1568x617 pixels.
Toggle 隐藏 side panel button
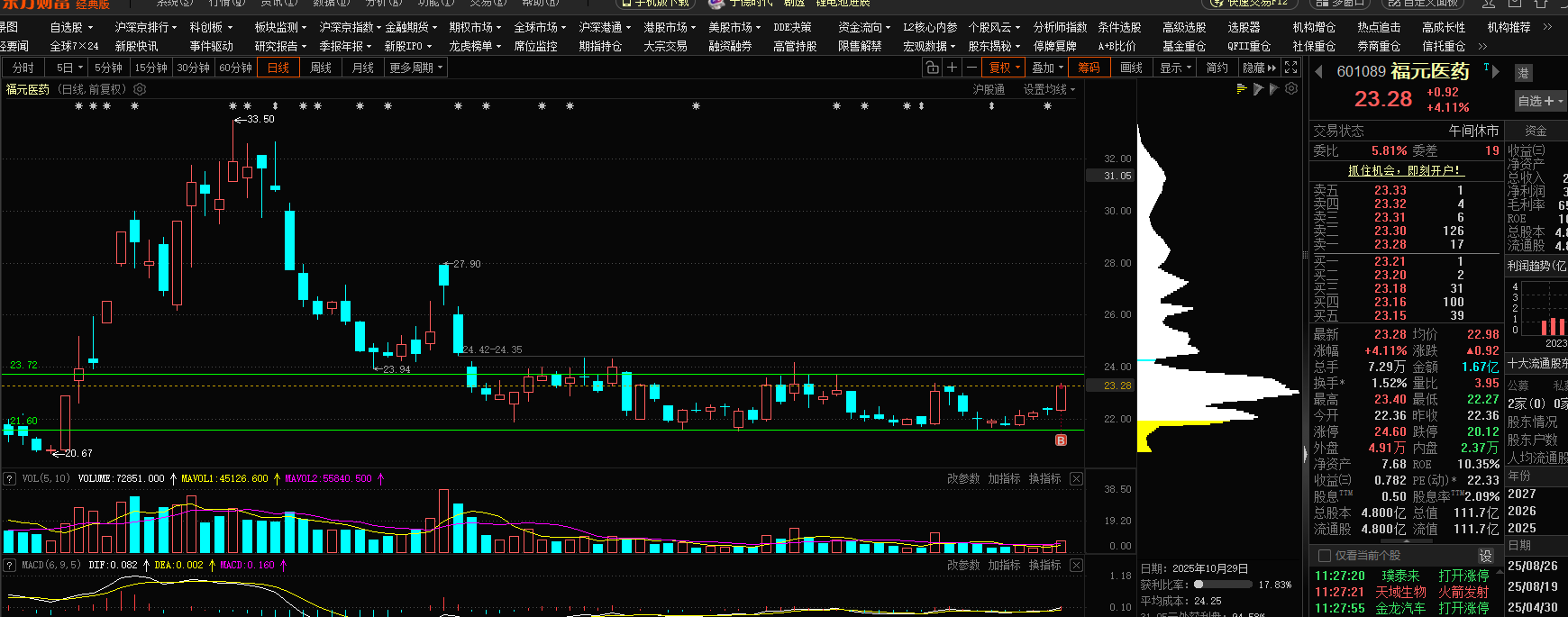pyautogui.click(x=1259, y=68)
